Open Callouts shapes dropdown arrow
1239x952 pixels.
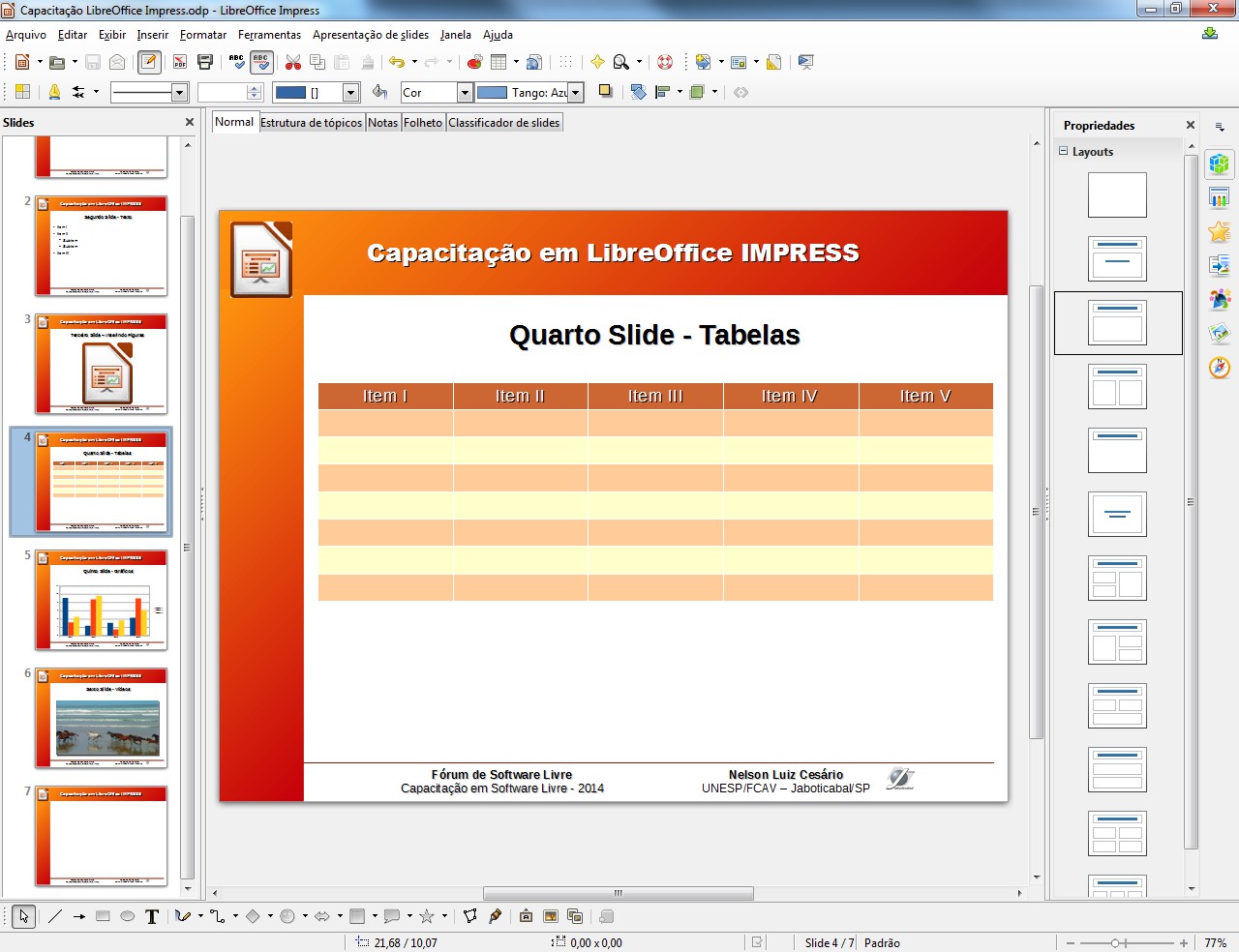coord(409,916)
